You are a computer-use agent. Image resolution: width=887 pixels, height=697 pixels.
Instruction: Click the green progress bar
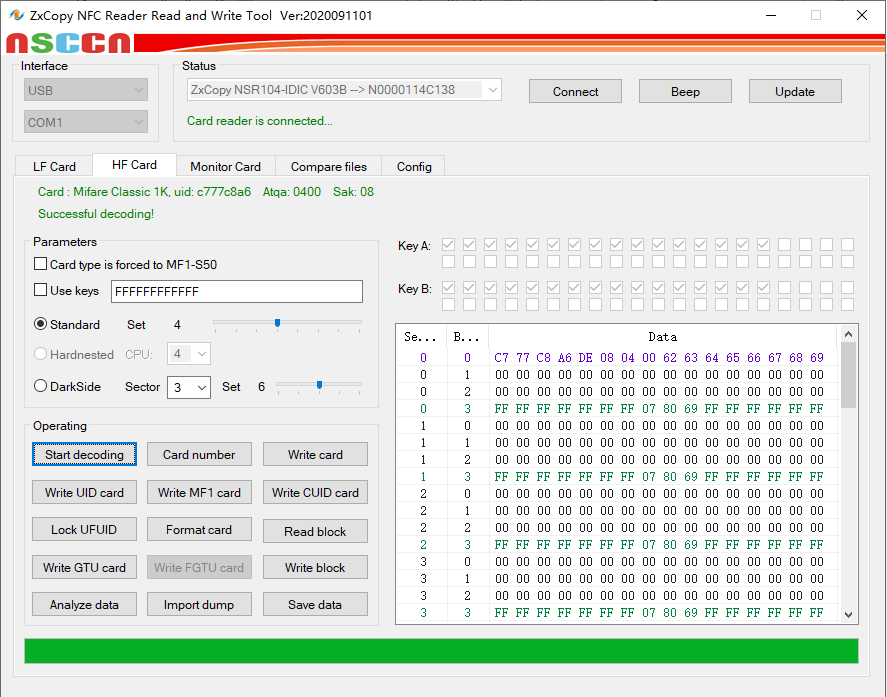click(x=441, y=651)
